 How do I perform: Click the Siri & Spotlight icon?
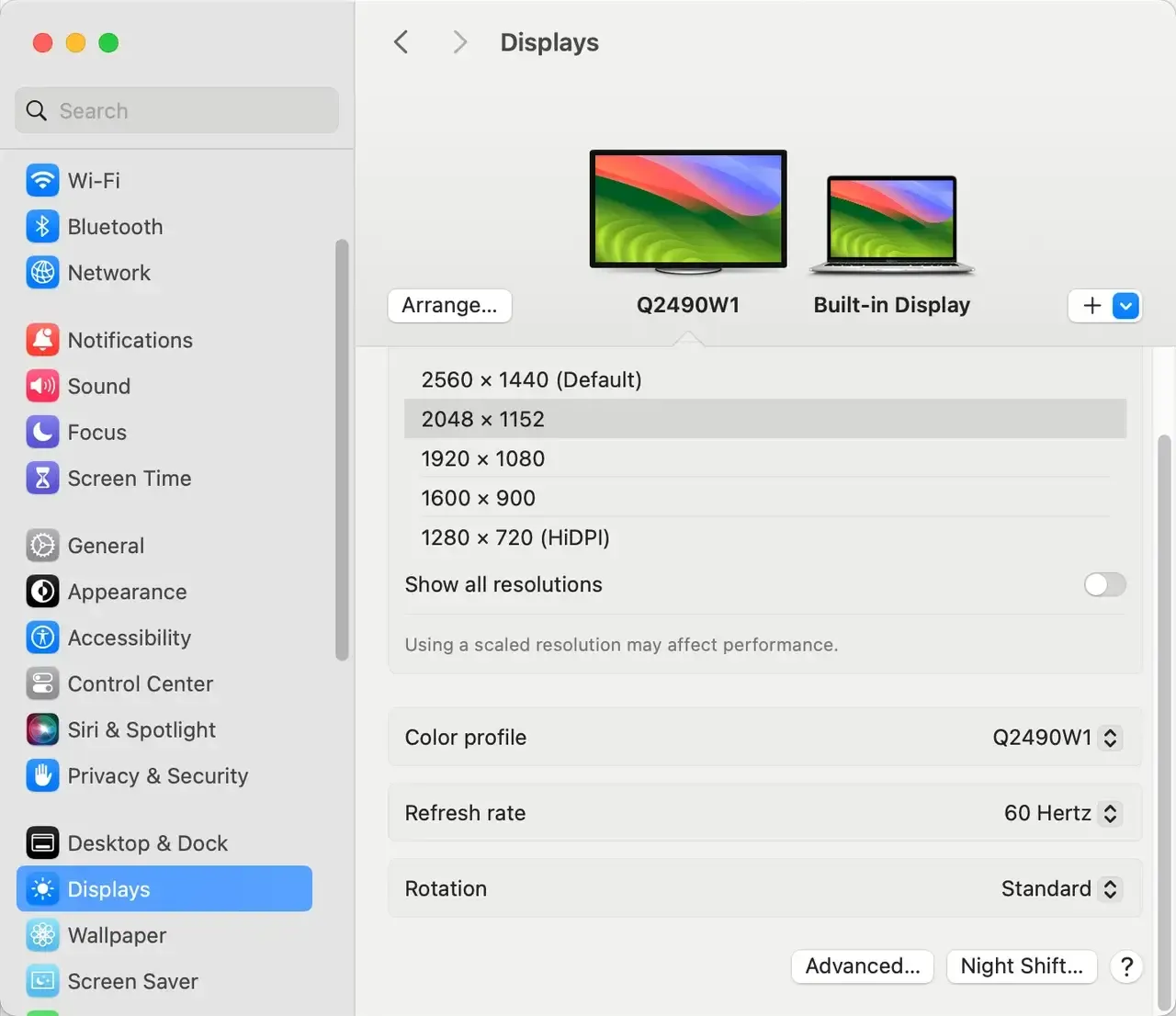pos(42,729)
